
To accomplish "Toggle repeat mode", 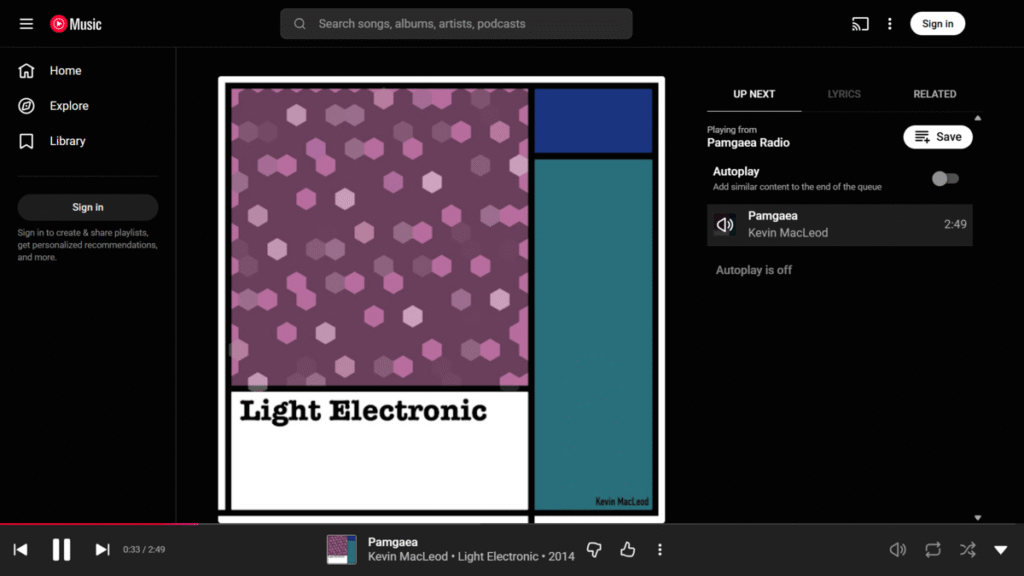I will click(933, 549).
